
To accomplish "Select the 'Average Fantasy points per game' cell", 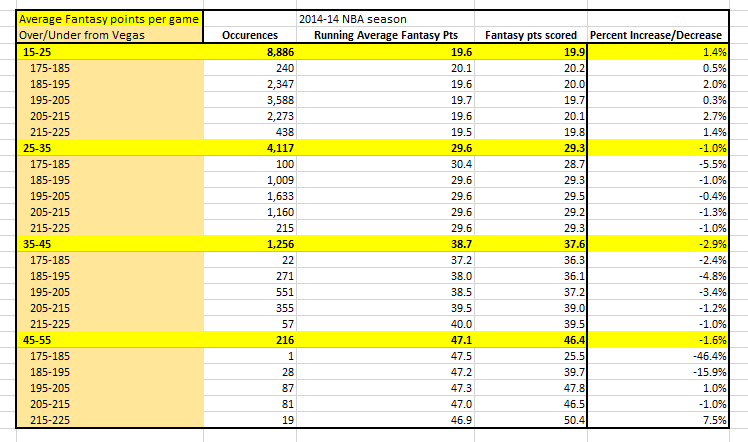I will (x=109, y=19).
